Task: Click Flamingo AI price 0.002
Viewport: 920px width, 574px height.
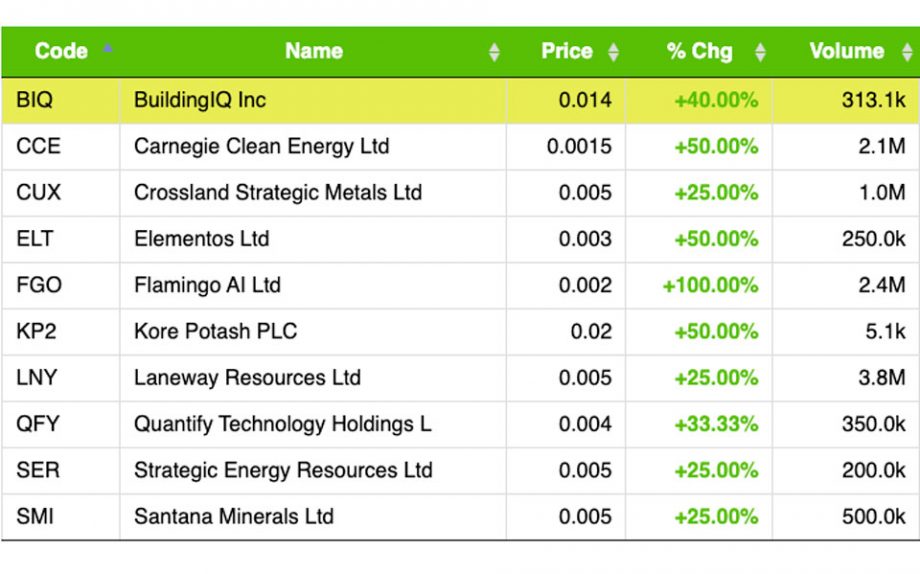Action: coord(585,285)
